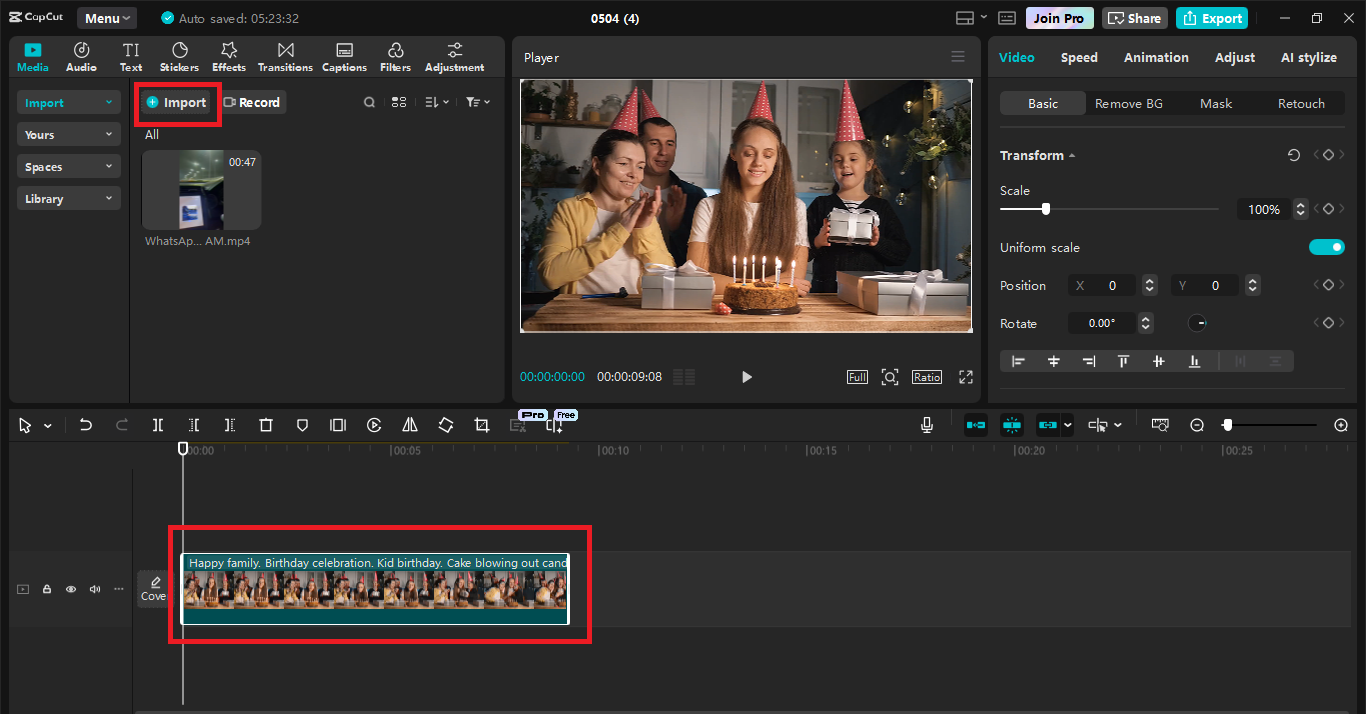Click the undo arrow in timeline toolbar

pyautogui.click(x=86, y=425)
